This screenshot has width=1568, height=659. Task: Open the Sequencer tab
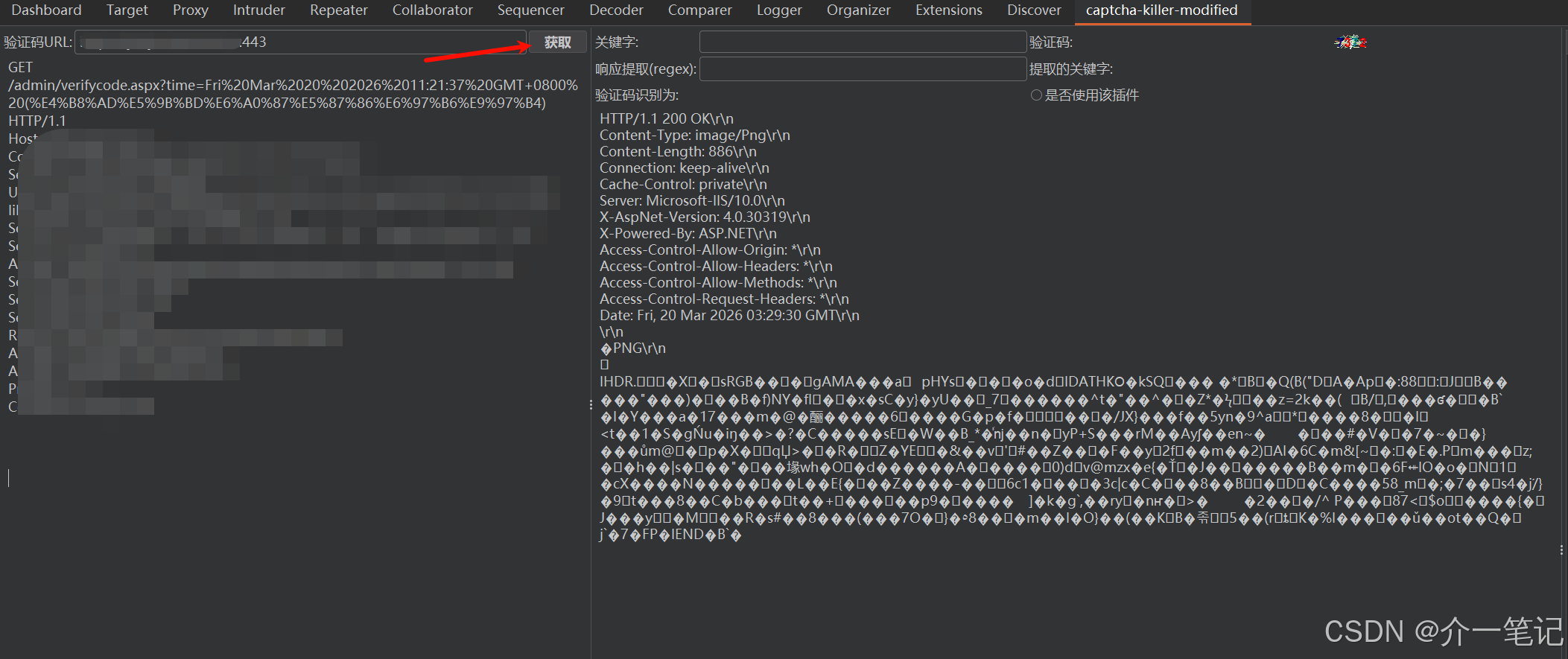(x=531, y=10)
